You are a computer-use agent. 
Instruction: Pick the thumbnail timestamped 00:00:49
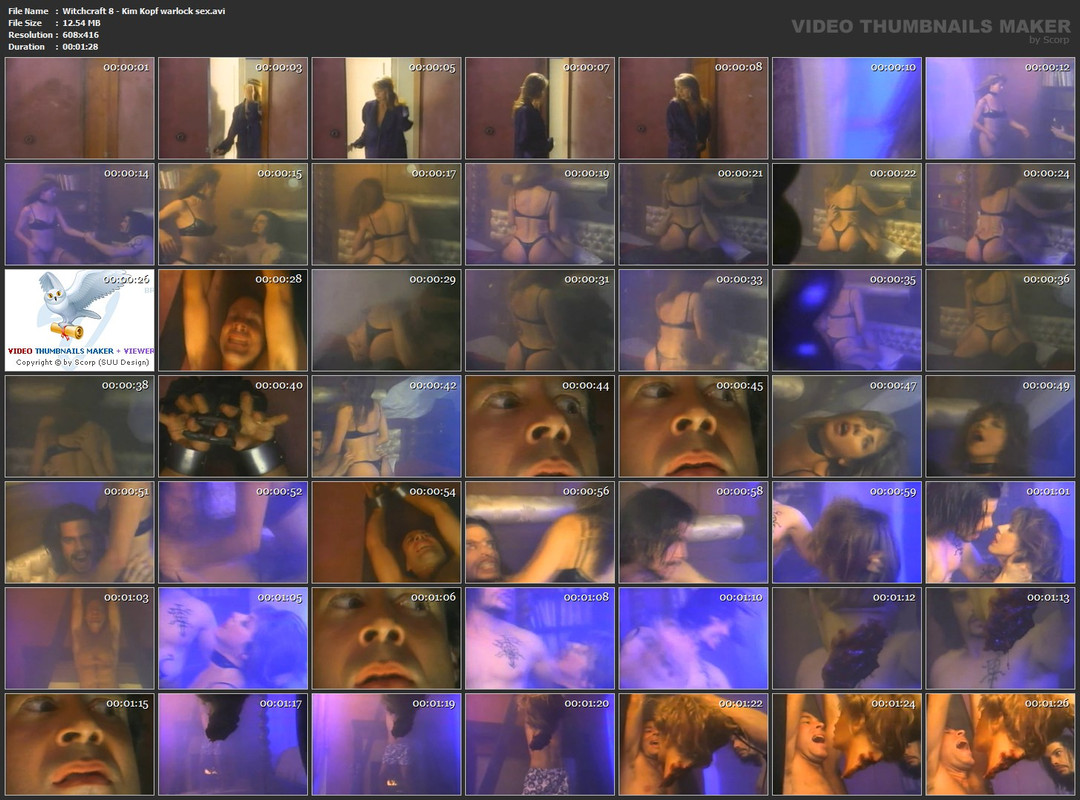[1000, 427]
